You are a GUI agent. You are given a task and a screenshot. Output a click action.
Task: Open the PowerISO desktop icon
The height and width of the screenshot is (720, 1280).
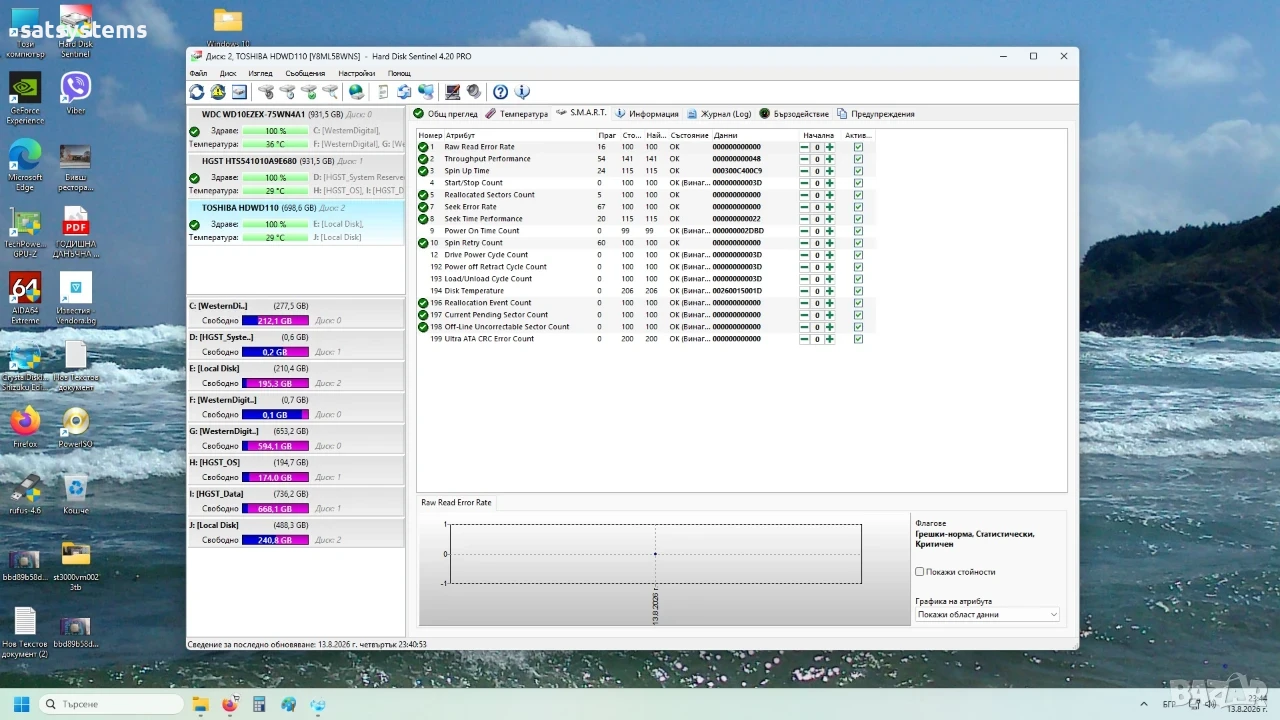76,427
